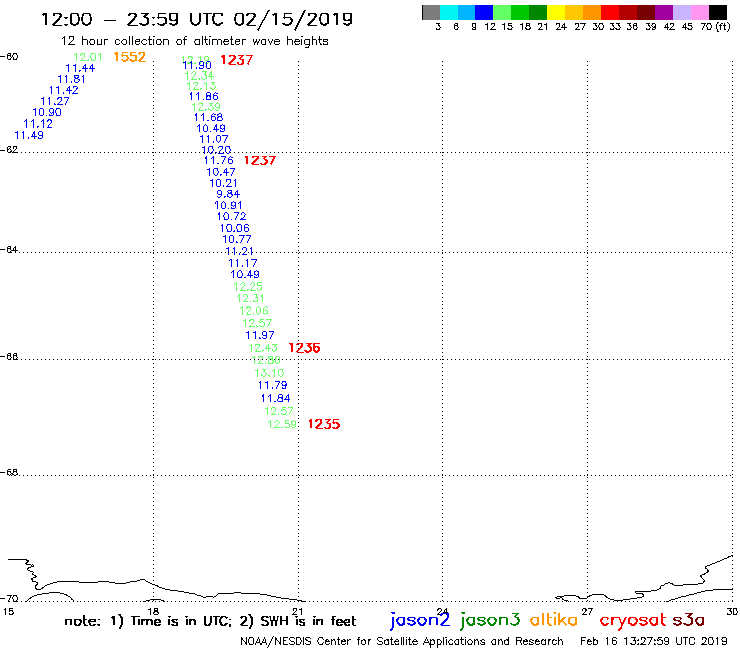This screenshot has width=740, height=650.
Task: Click the wave height reading '11.07'
Action: [x=214, y=139]
